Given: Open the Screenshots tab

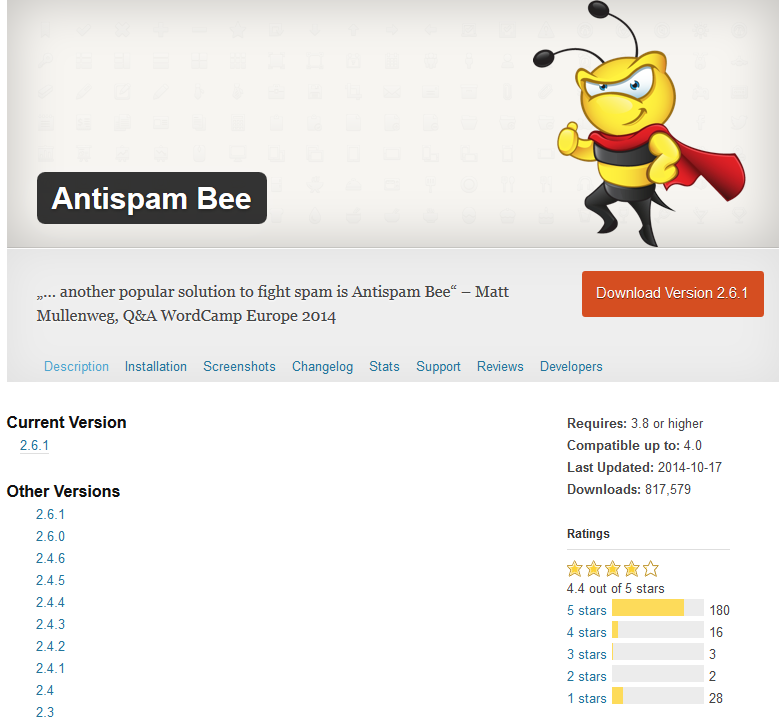Looking at the screenshot, I should click(239, 366).
